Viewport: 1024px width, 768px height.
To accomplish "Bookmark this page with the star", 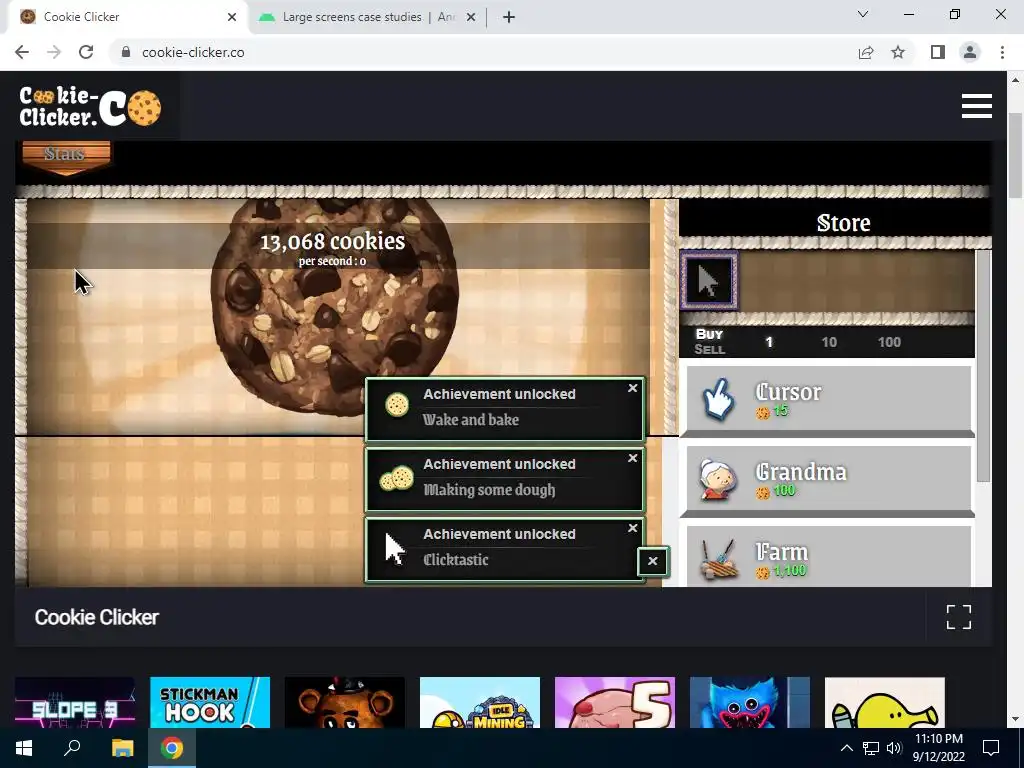I will point(898,52).
